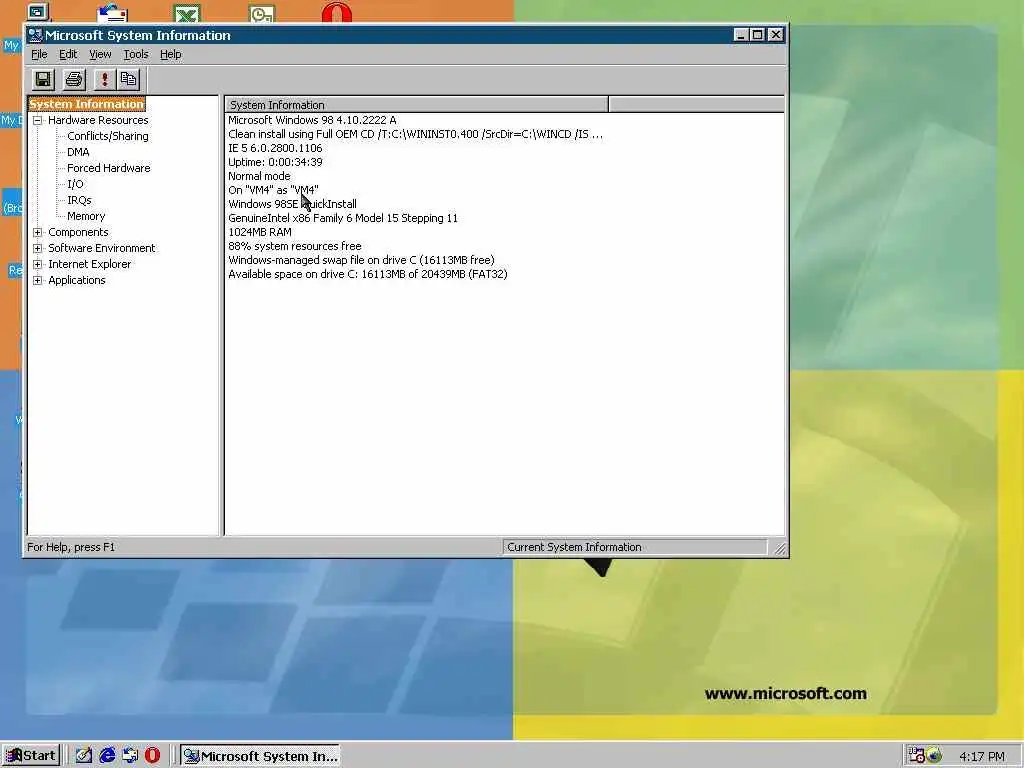Click the clock calendar desktop shortcut icon
This screenshot has height=768, width=1024.
(262, 14)
